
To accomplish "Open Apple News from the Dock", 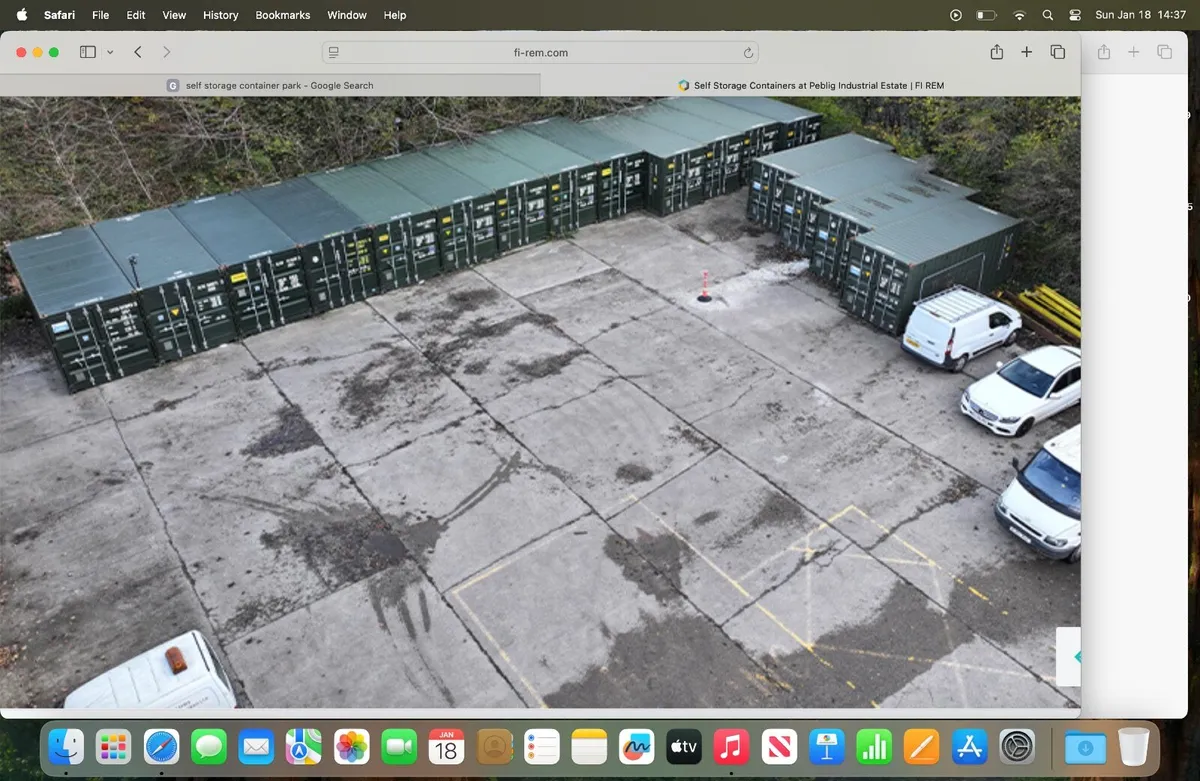I will pyautogui.click(x=779, y=747).
